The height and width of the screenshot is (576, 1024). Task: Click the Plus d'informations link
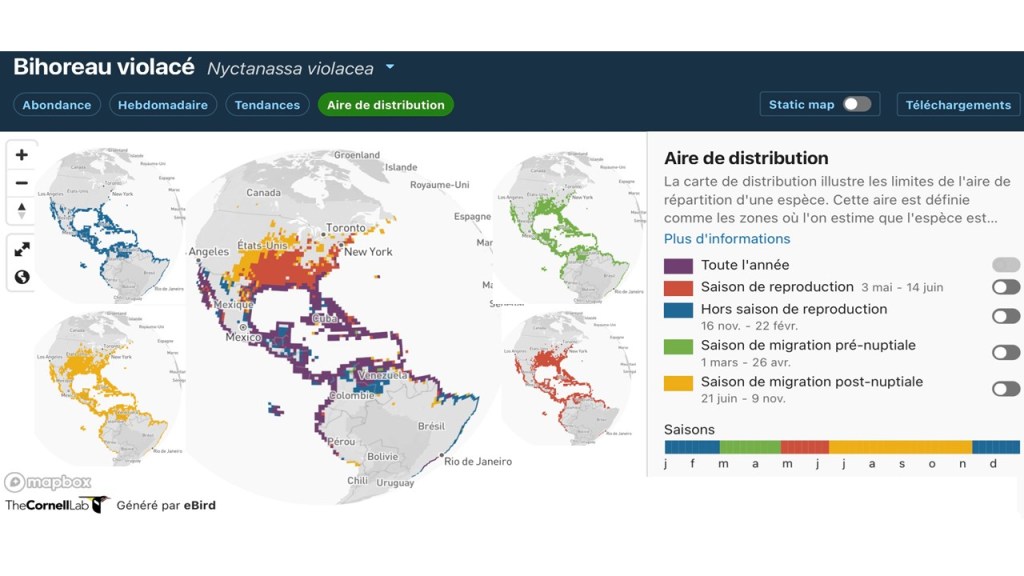727,239
